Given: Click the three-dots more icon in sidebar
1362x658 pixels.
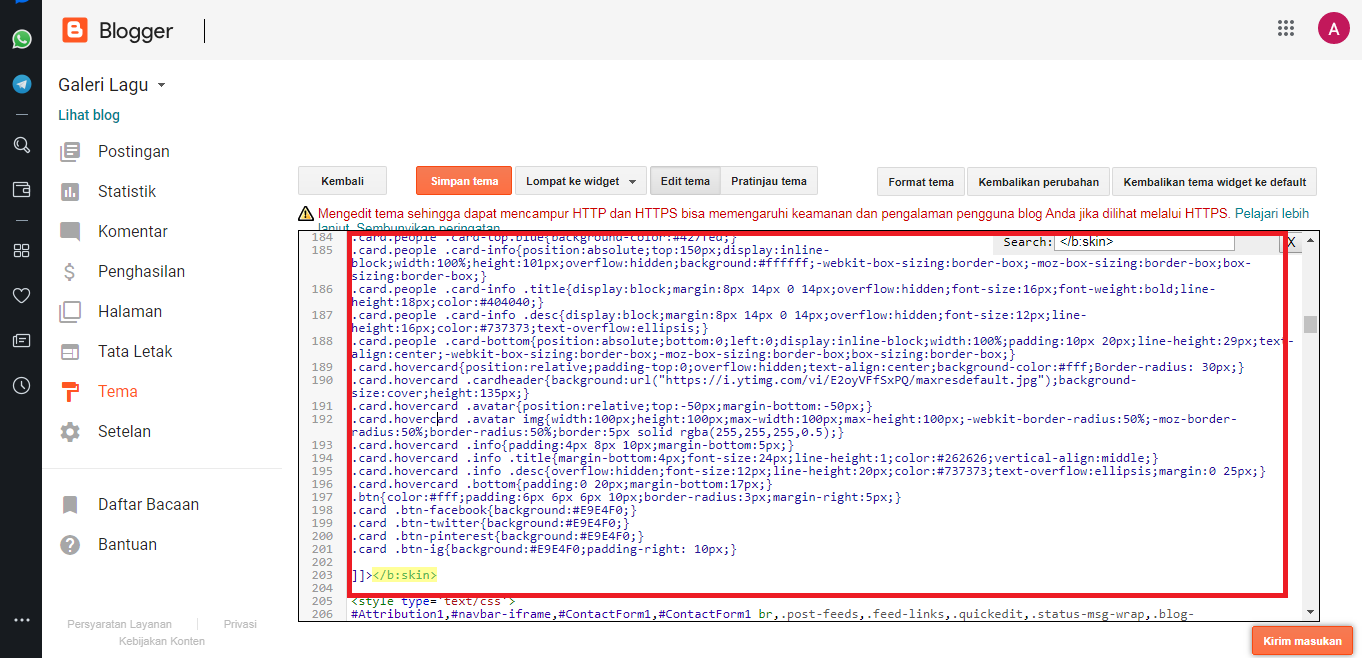Looking at the screenshot, I should coord(21,620).
